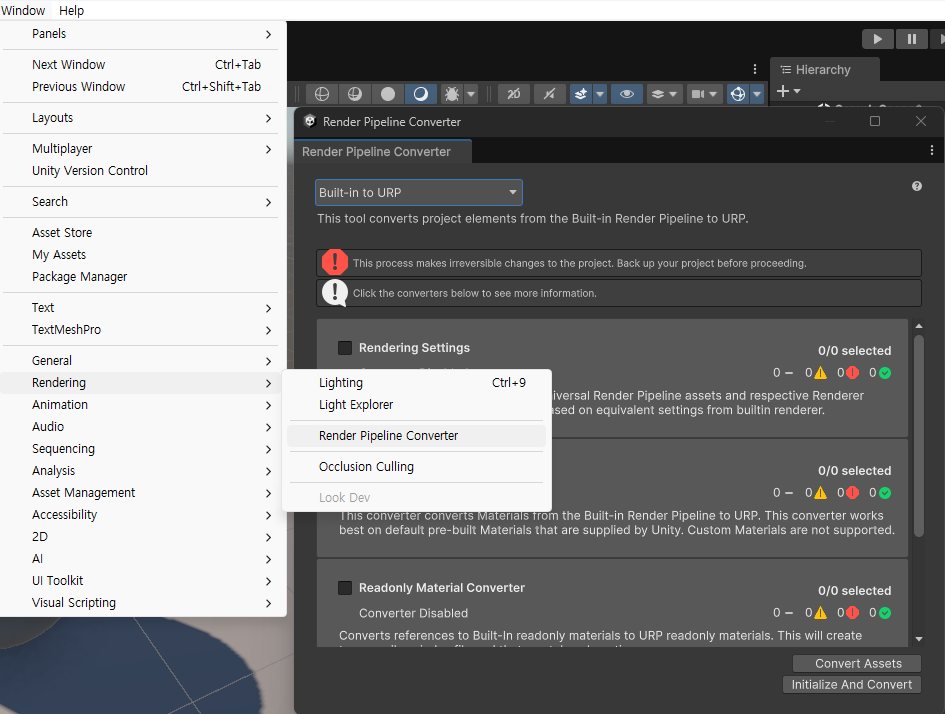945x714 pixels.
Task: Click the plus icon in Hierarchy panel
Action: tap(783, 91)
